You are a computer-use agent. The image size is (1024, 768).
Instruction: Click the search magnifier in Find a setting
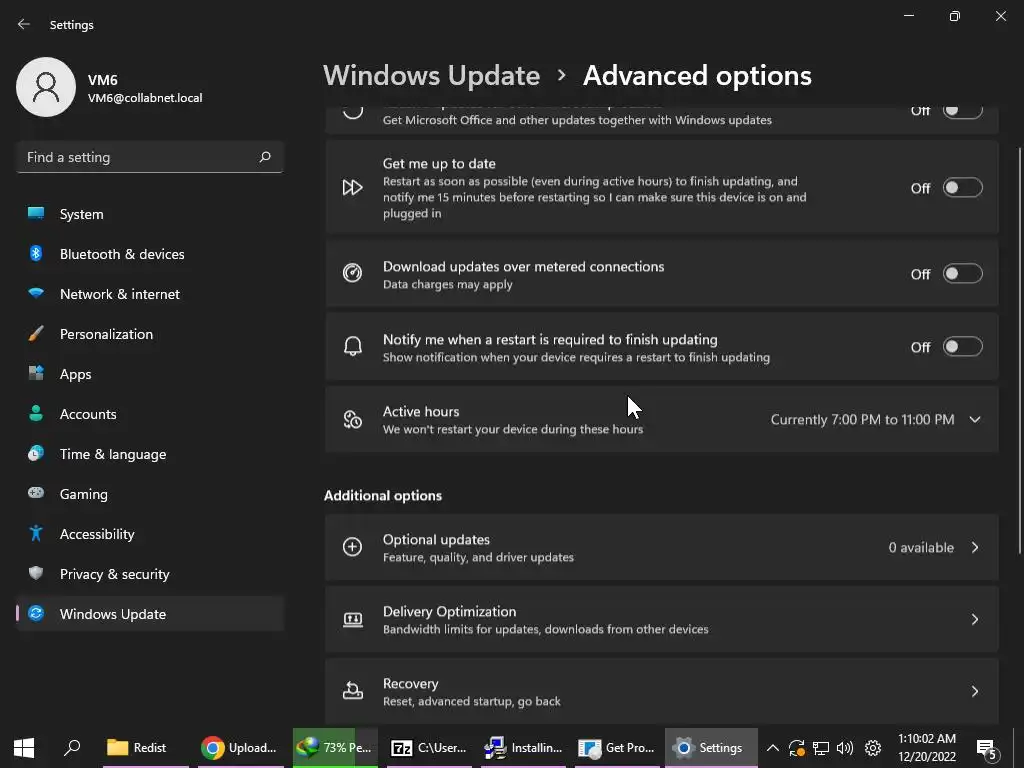[264, 157]
